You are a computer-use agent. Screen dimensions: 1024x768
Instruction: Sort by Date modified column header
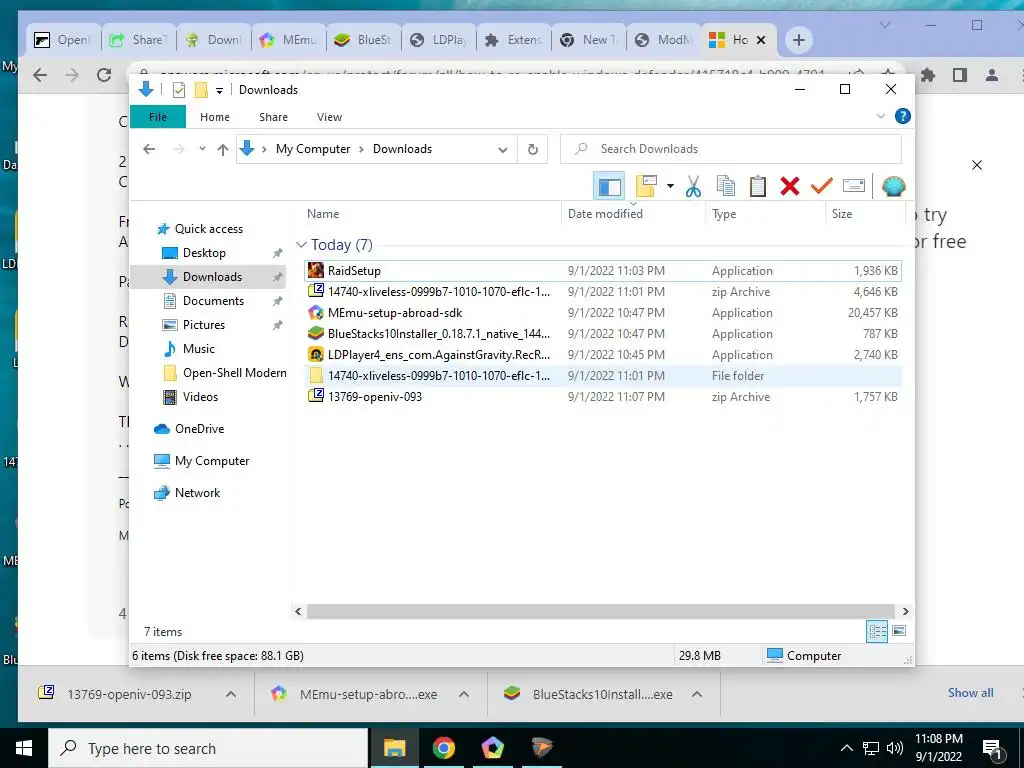[x=605, y=214]
